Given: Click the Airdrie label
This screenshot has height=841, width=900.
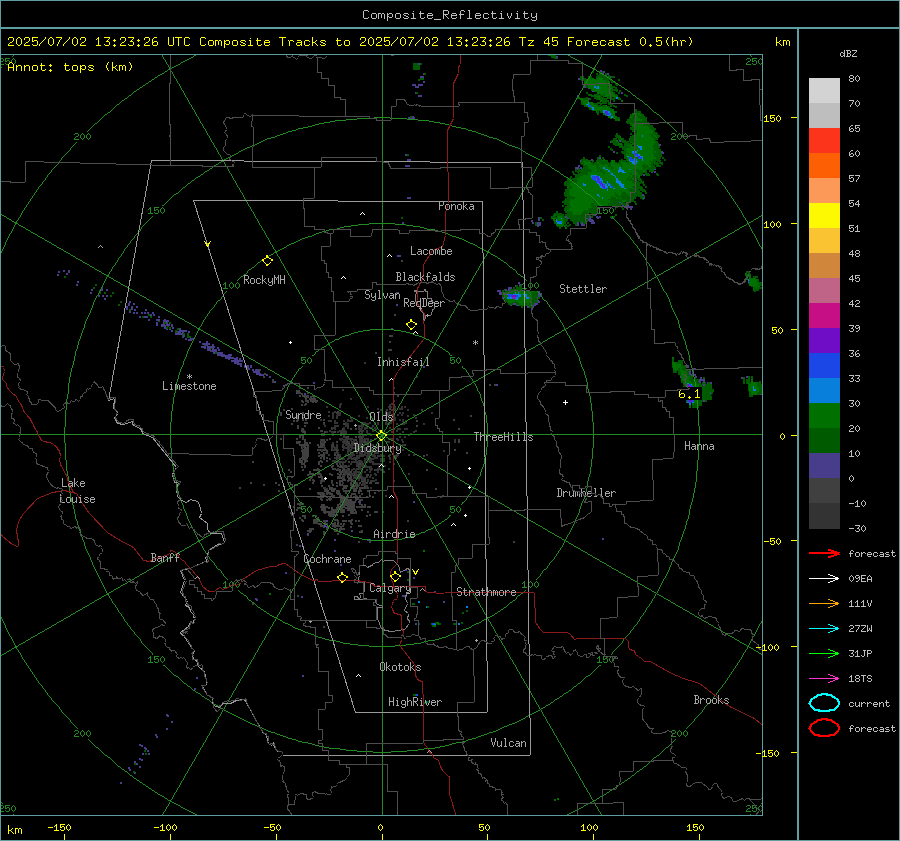Looking at the screenshot, I should point(394,534).
